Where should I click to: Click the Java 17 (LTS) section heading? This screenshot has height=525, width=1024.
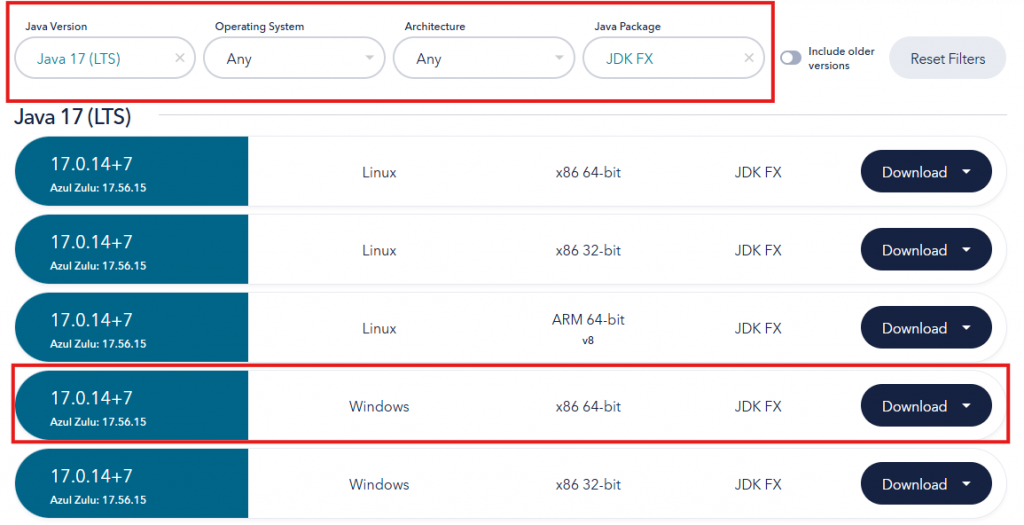pos(72,117)
